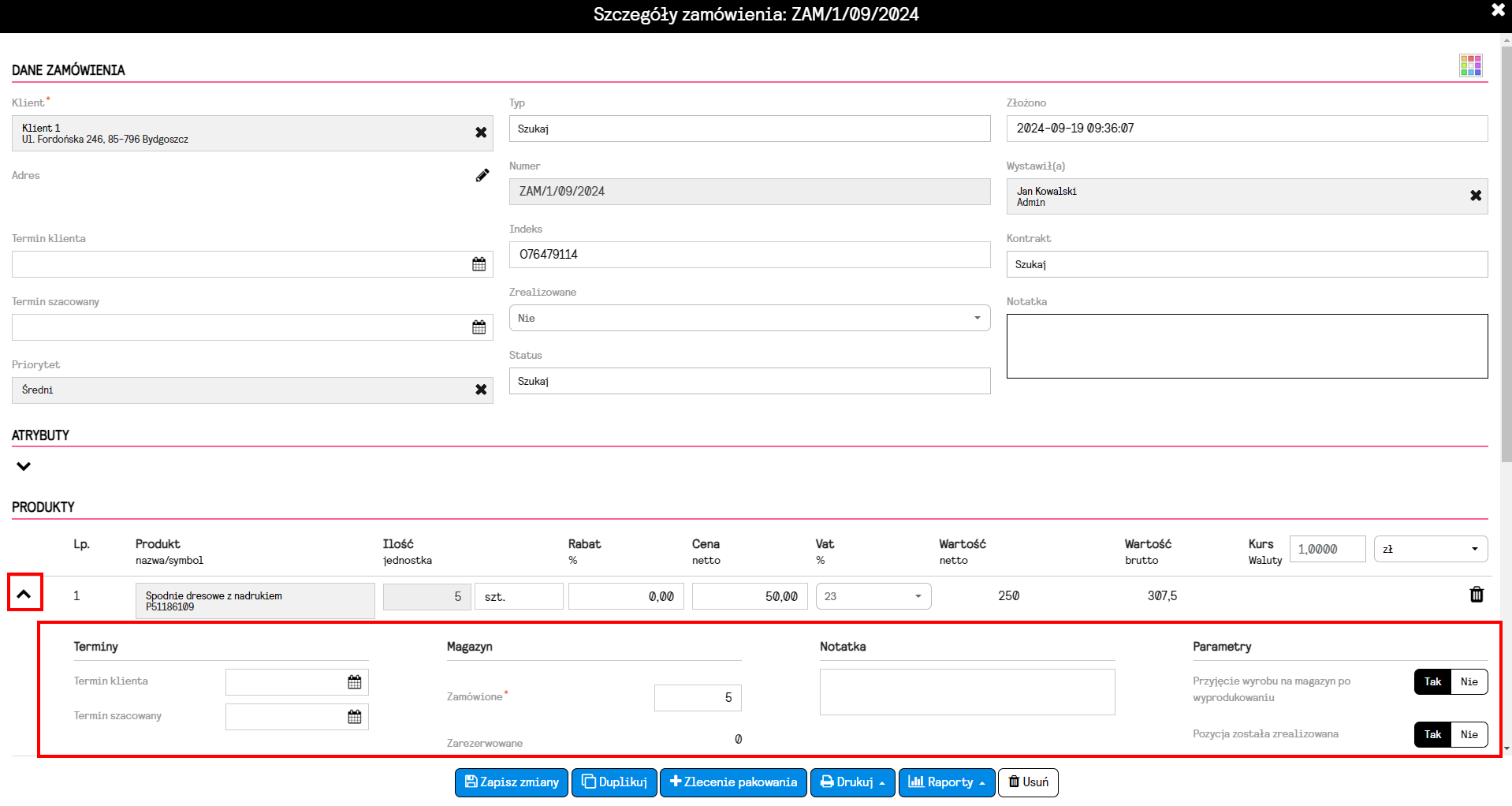Open the Vat rate dropdown

873,596
